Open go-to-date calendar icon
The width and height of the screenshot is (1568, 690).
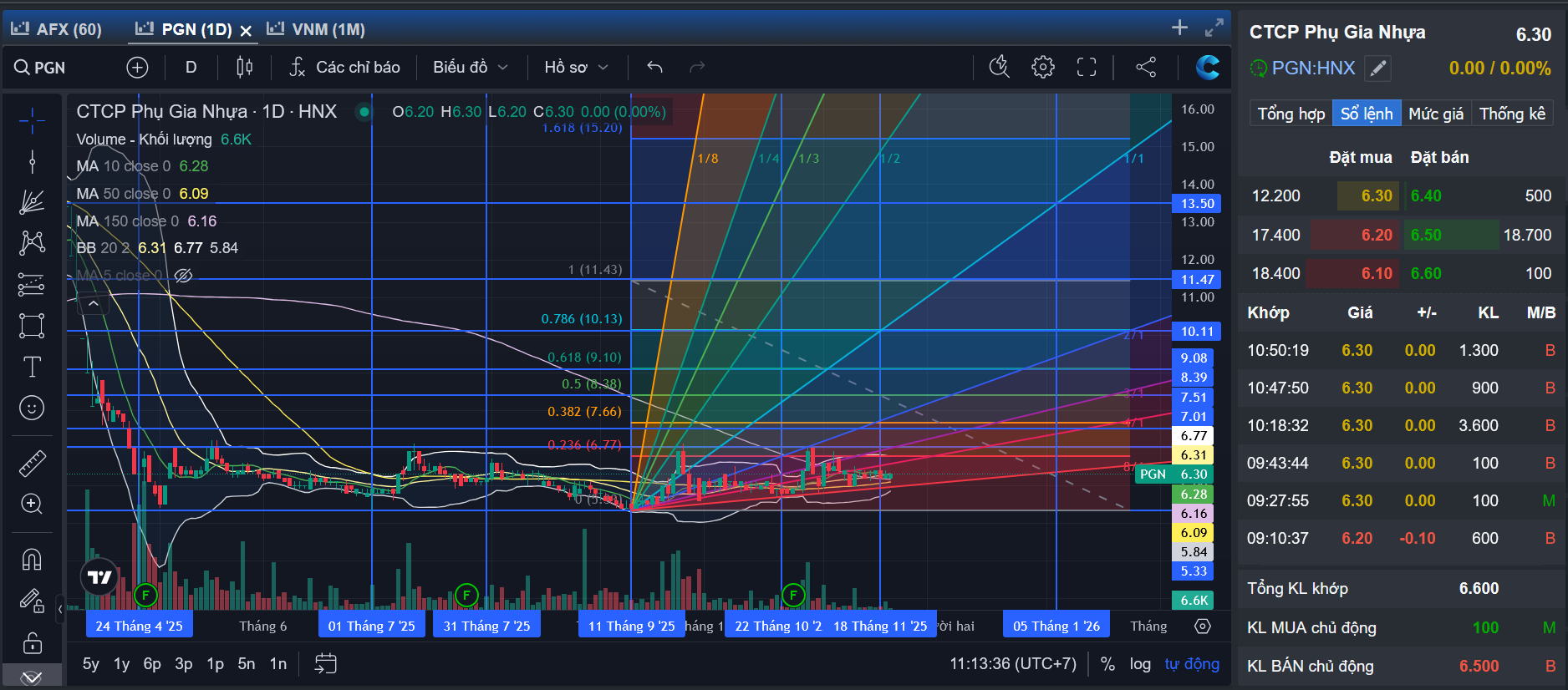click(325, 664)
